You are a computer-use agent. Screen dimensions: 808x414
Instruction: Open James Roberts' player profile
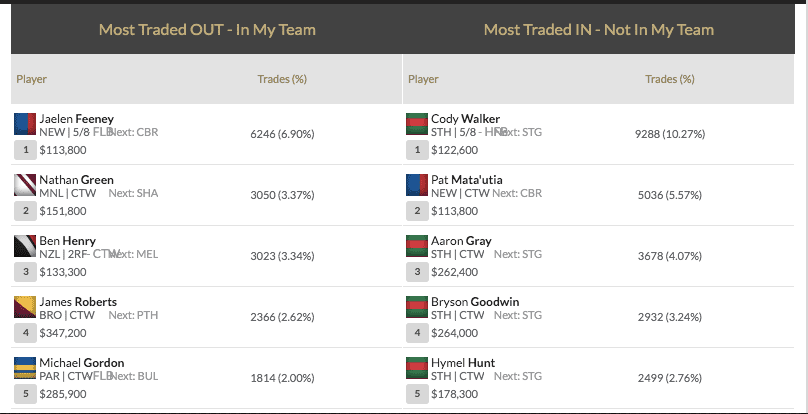(78, 302)
